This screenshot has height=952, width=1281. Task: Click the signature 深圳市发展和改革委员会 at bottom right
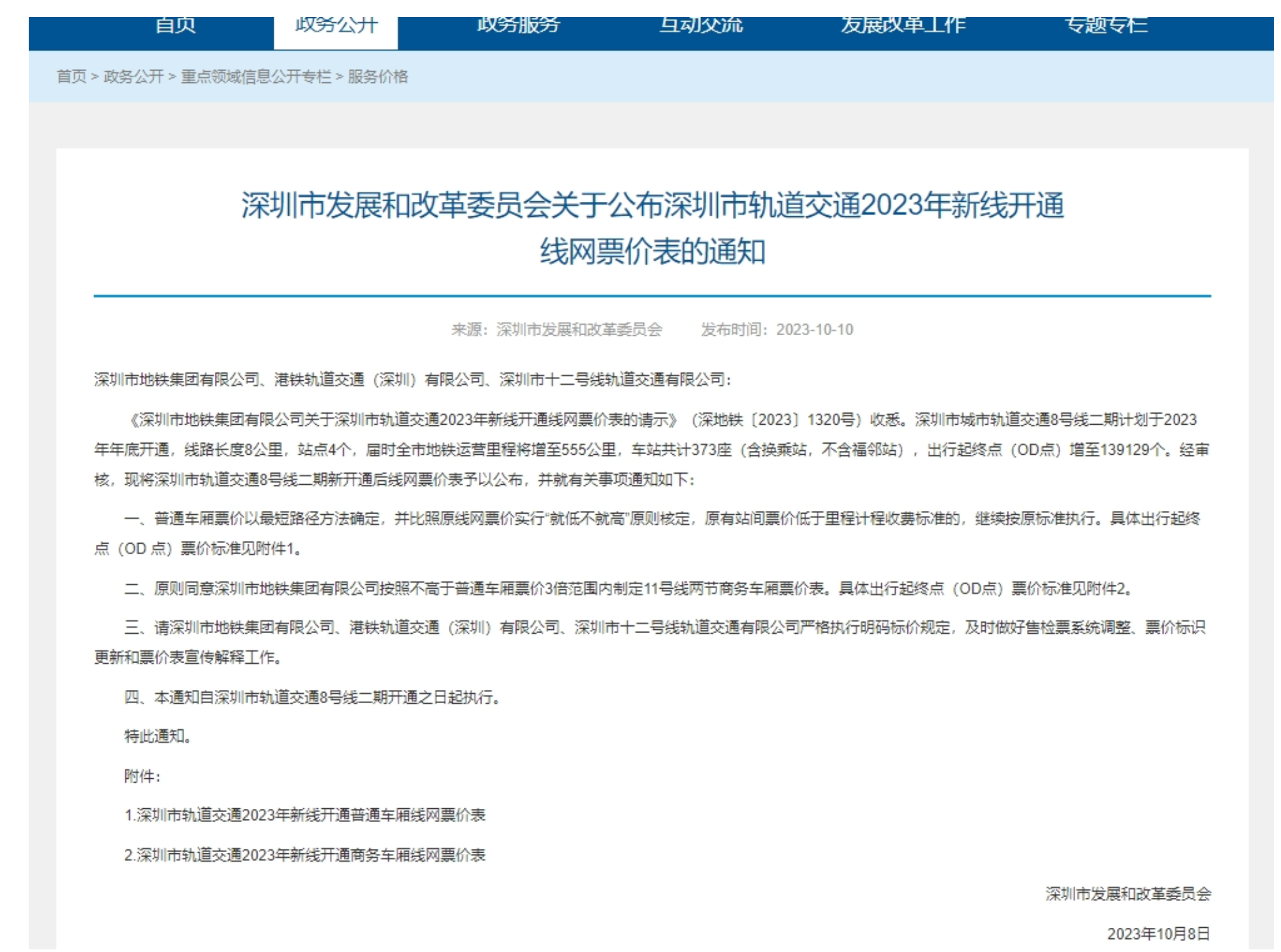click(1128, 894)
